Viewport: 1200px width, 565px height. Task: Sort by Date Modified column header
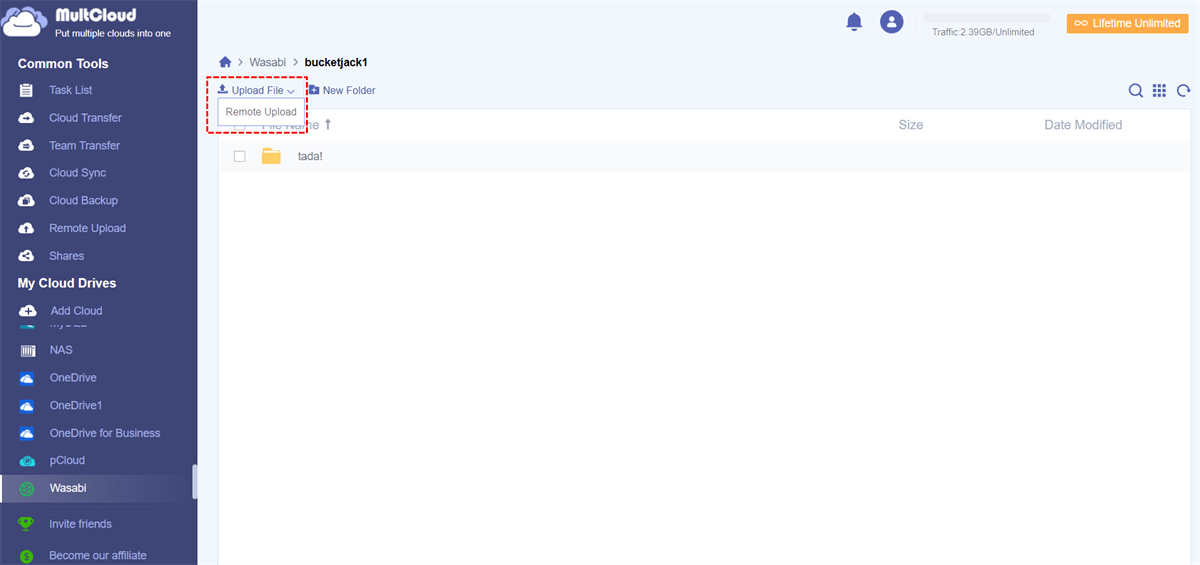[x=1083, y=125]
